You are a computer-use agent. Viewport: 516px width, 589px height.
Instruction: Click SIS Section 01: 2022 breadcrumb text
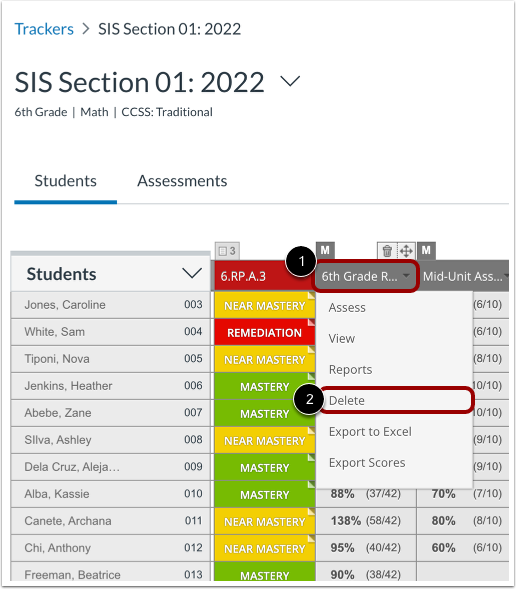point(169,29)
